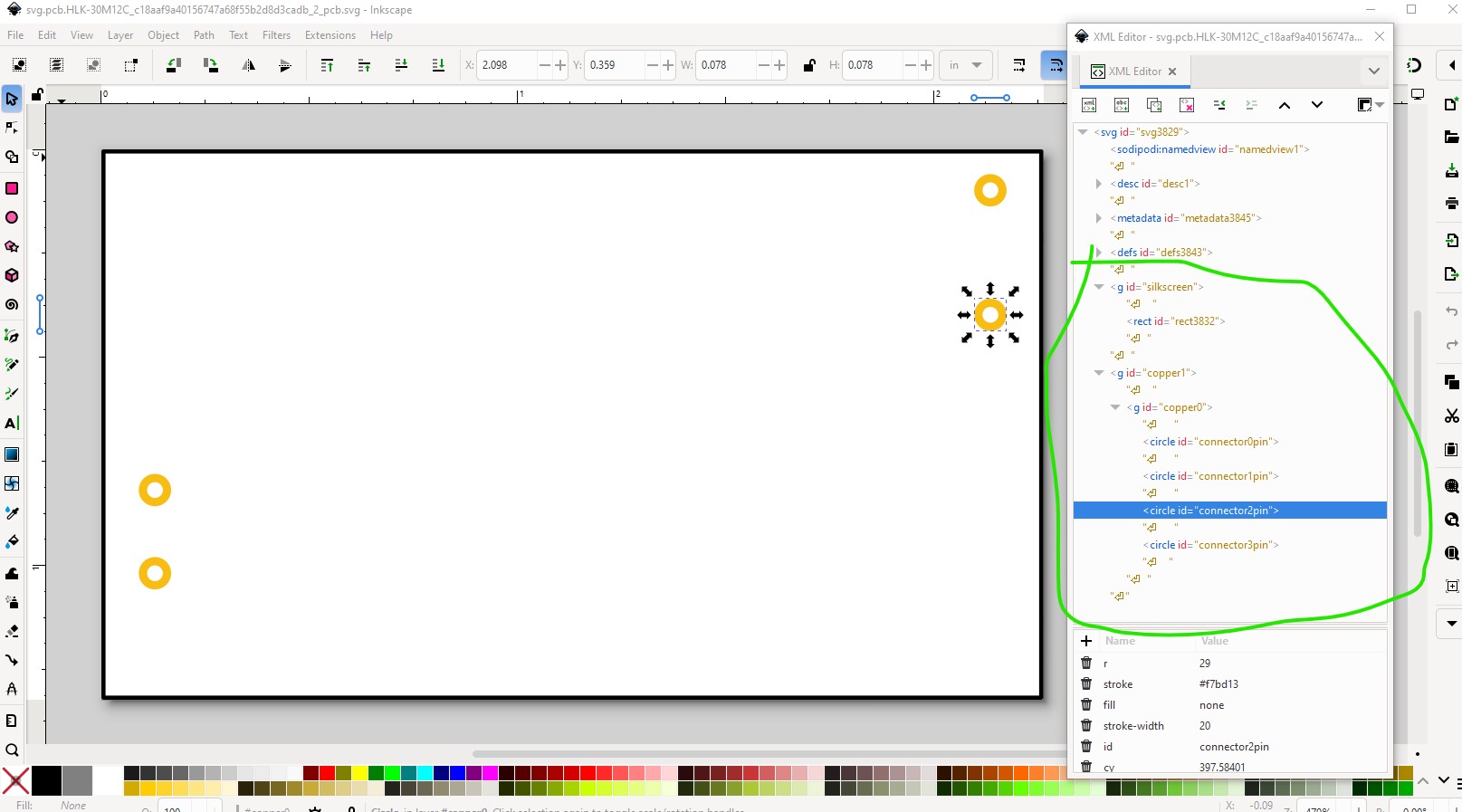Viewport: 1462px width, 812px height.
Task: Click new text node icon in XML Editor
Action: tap(1122, 105)
